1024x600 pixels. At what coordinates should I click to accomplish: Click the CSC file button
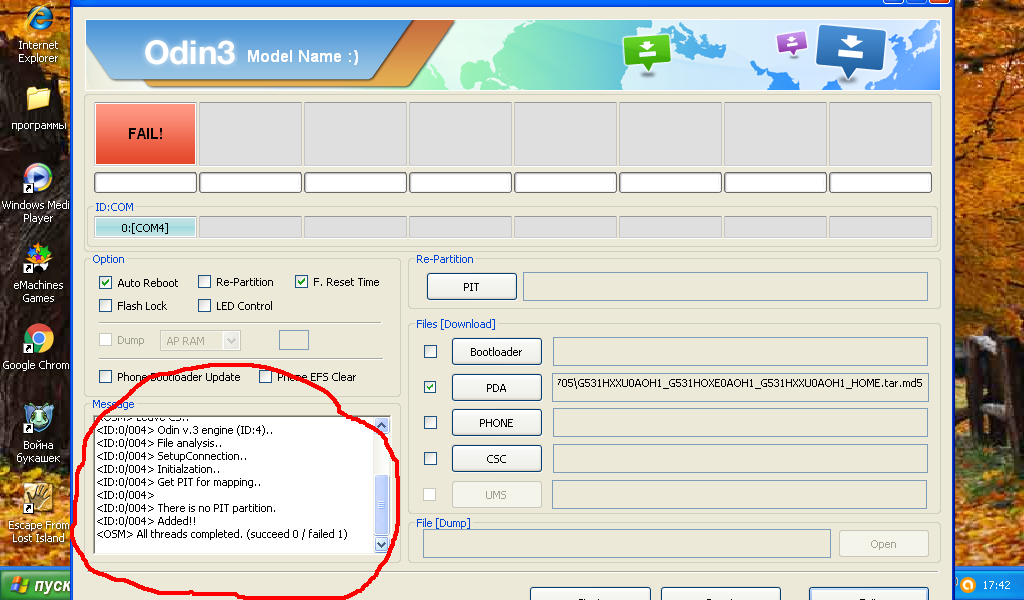tap(496, 459)
